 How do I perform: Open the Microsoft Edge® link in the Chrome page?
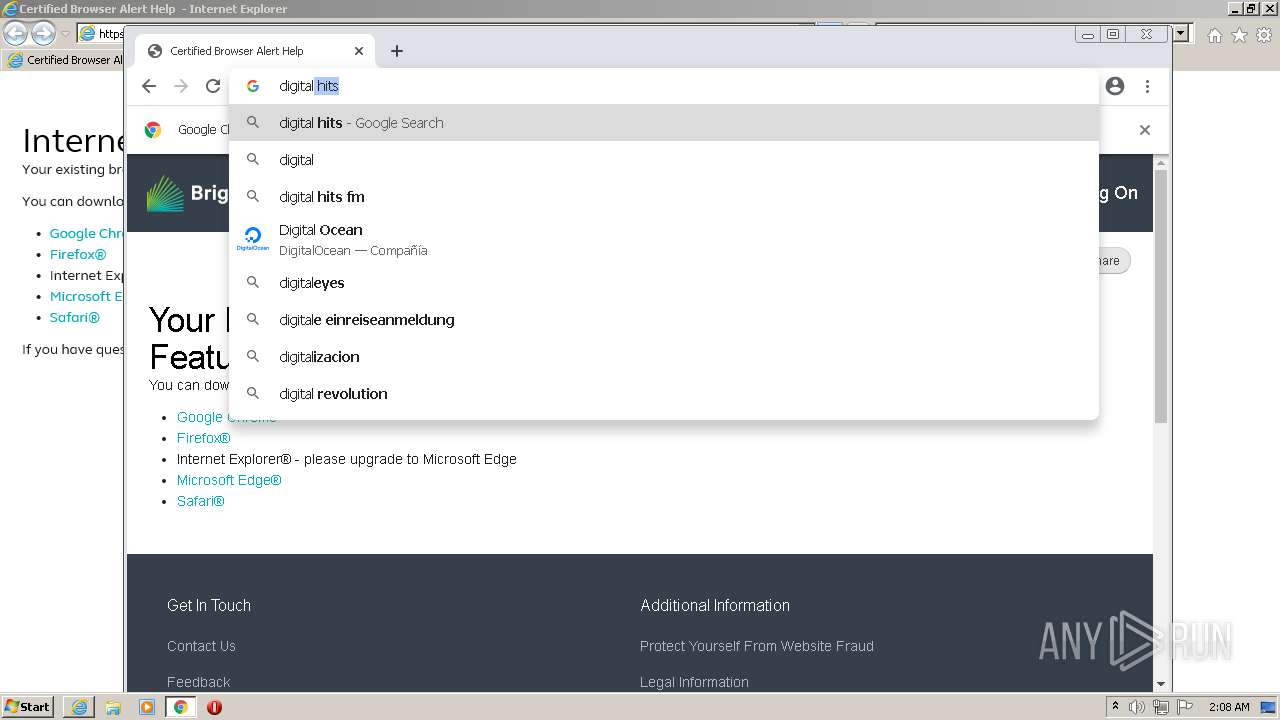pos(229,480)
